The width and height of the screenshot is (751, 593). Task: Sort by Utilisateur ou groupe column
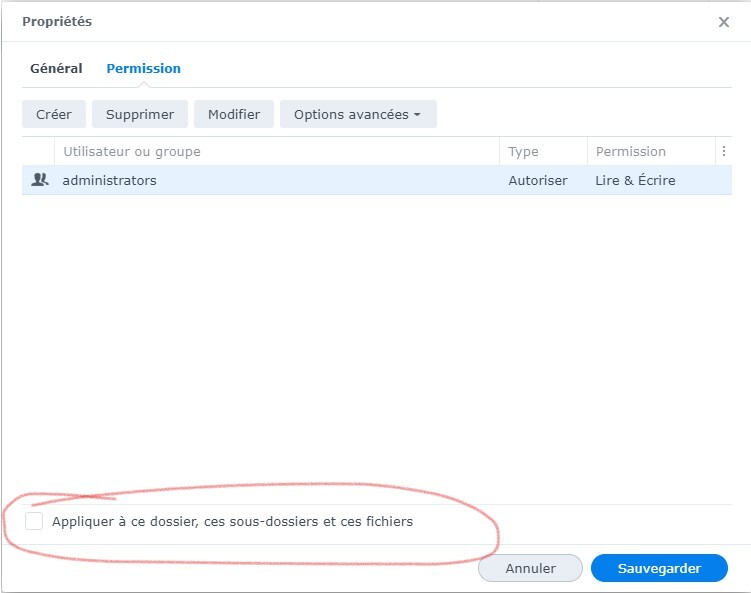[277, 151]
